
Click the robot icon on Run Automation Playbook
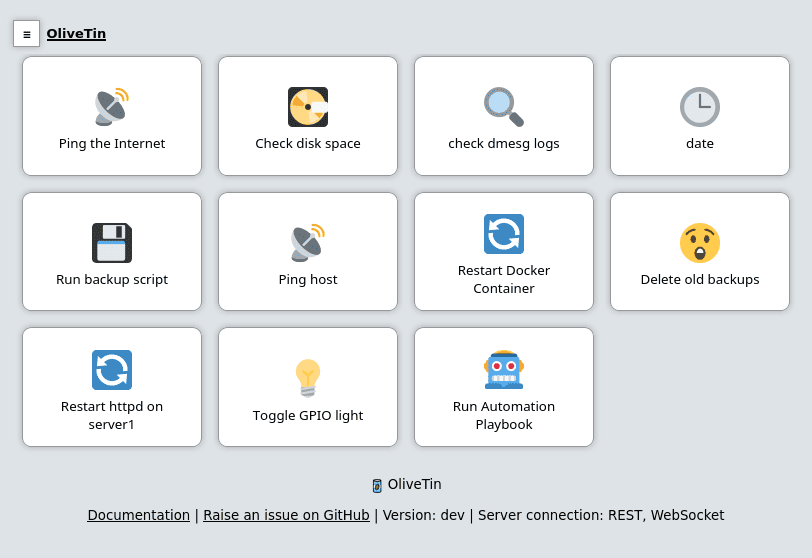504,370
